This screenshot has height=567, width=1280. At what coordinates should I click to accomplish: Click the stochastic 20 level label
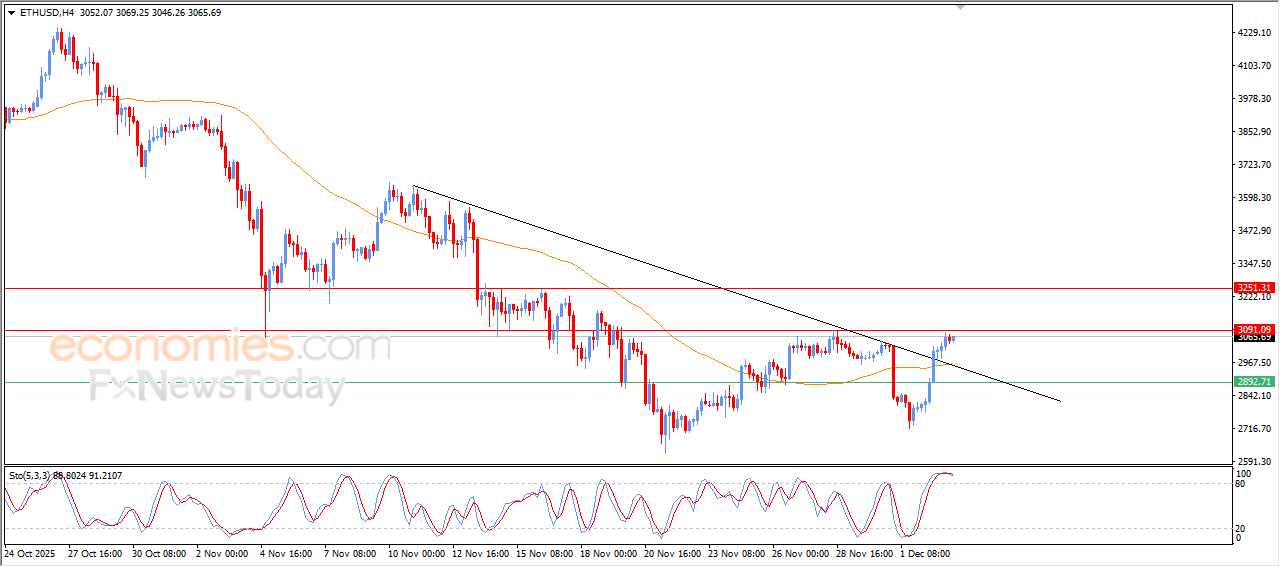(x=1242, y=527)
